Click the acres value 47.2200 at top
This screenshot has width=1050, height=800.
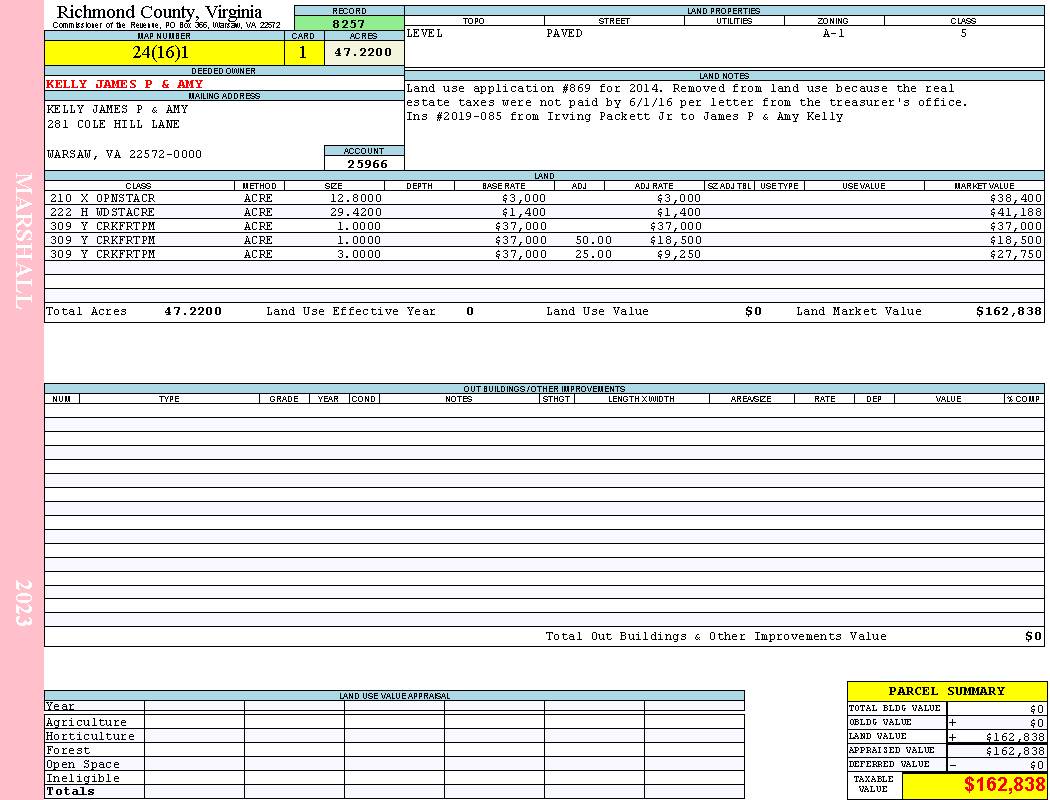(x=363, y=52)
